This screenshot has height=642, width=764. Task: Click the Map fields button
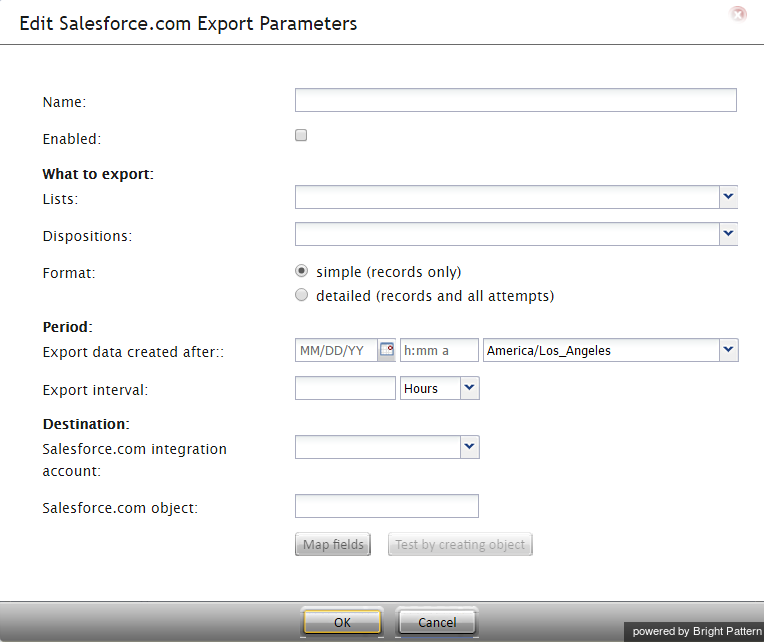click(x=333, y=544)
